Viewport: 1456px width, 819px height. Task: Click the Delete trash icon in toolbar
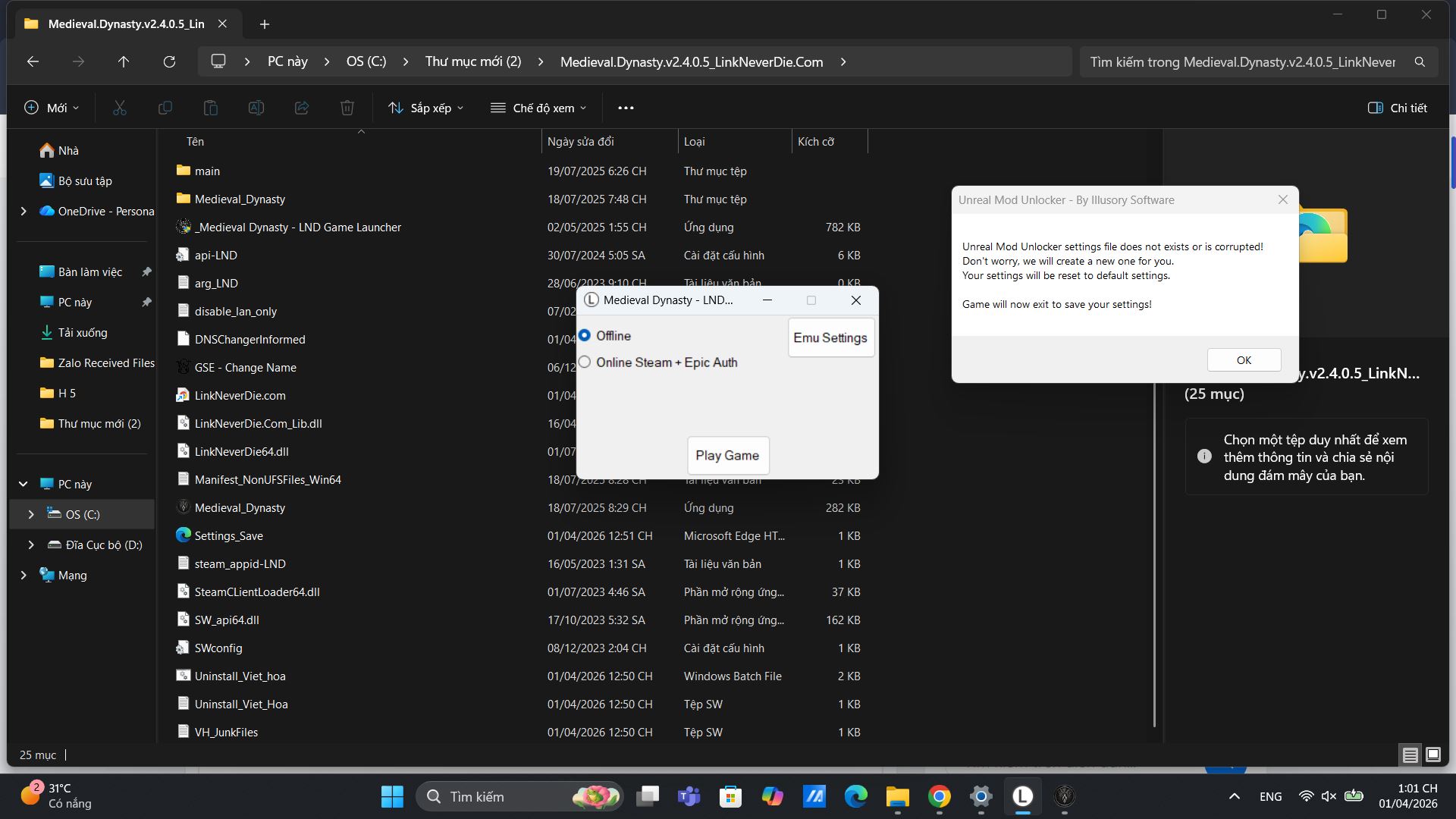point(347,108)
